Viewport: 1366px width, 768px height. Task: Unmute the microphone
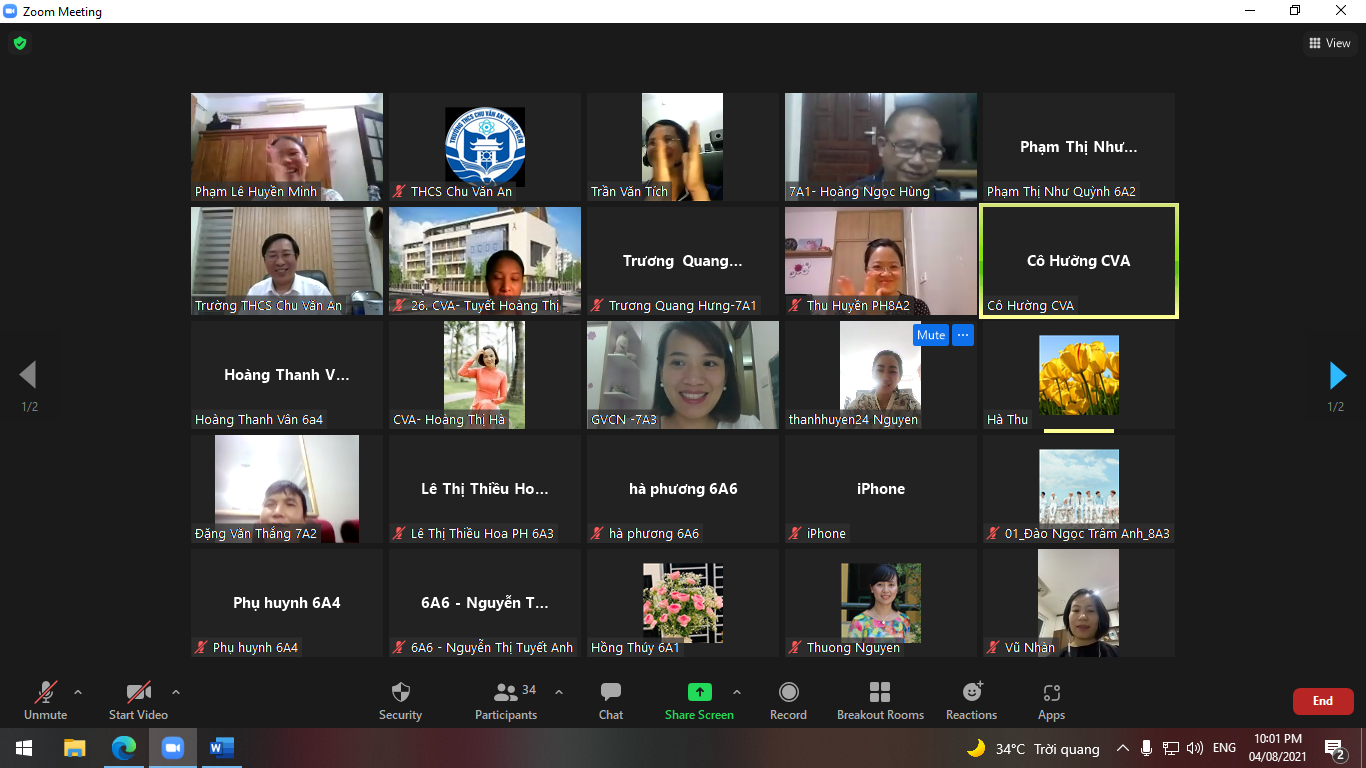coord(45,700)
